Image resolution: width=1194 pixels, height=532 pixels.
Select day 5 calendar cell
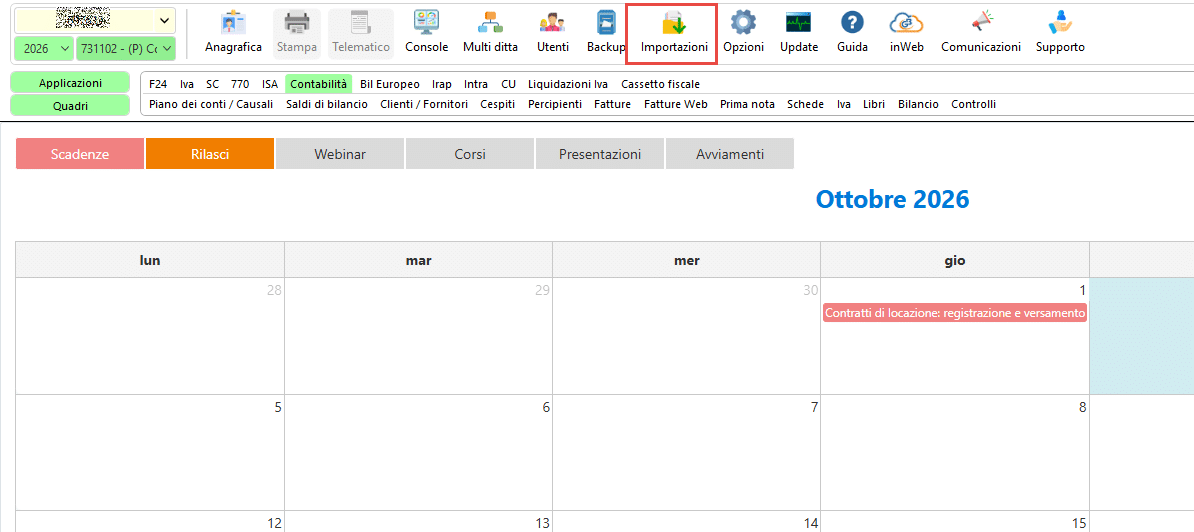point(150,452)
